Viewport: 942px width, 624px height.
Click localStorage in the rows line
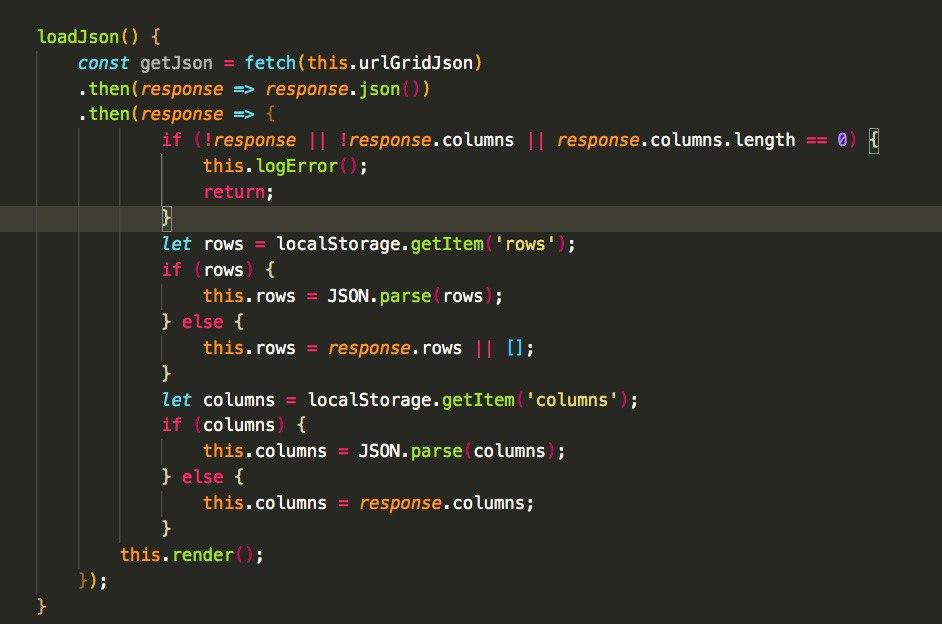coord(338,244)
